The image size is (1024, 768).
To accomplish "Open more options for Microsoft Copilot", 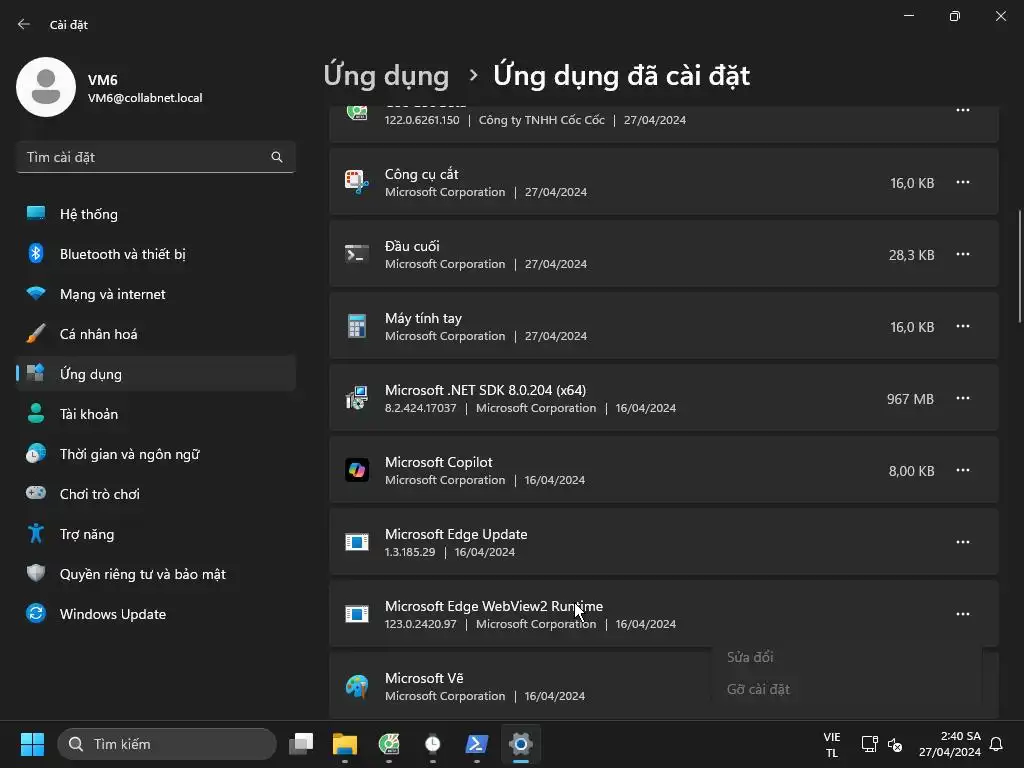I will click(x=963, y=470).
